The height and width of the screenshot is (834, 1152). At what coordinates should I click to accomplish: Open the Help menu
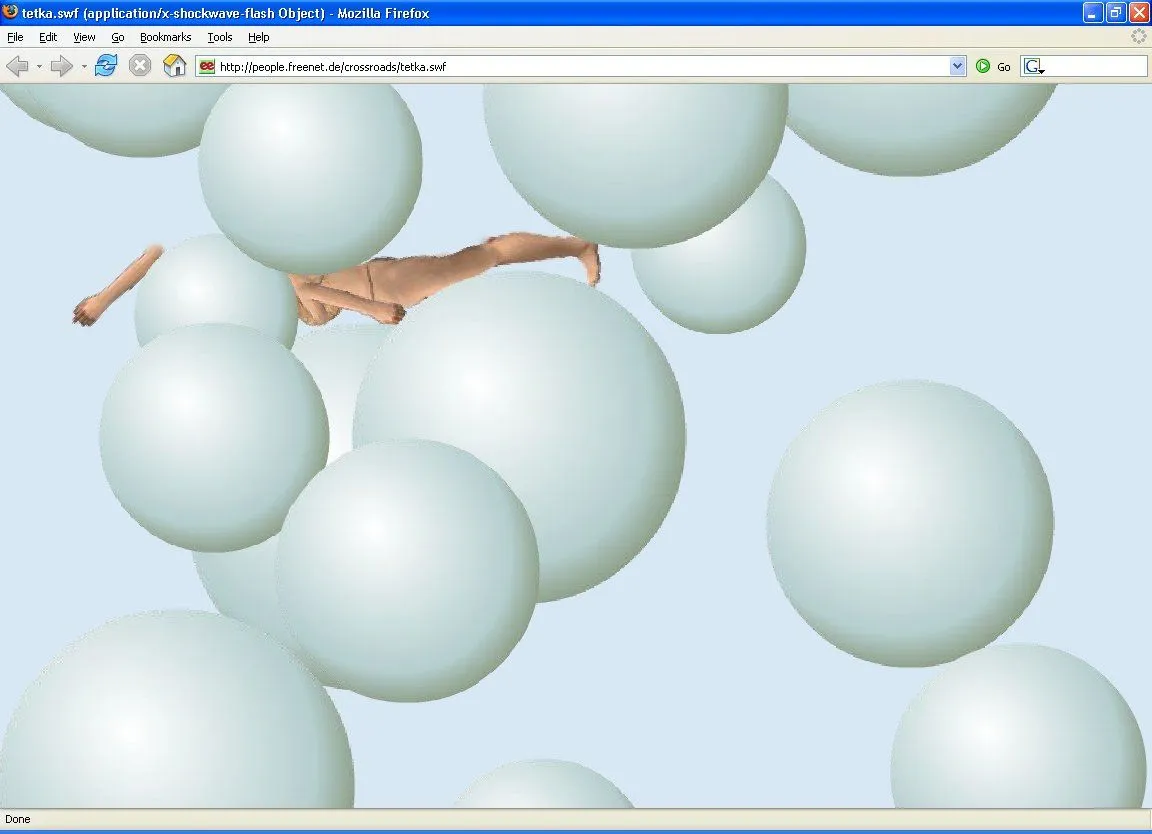pos(258,37)
